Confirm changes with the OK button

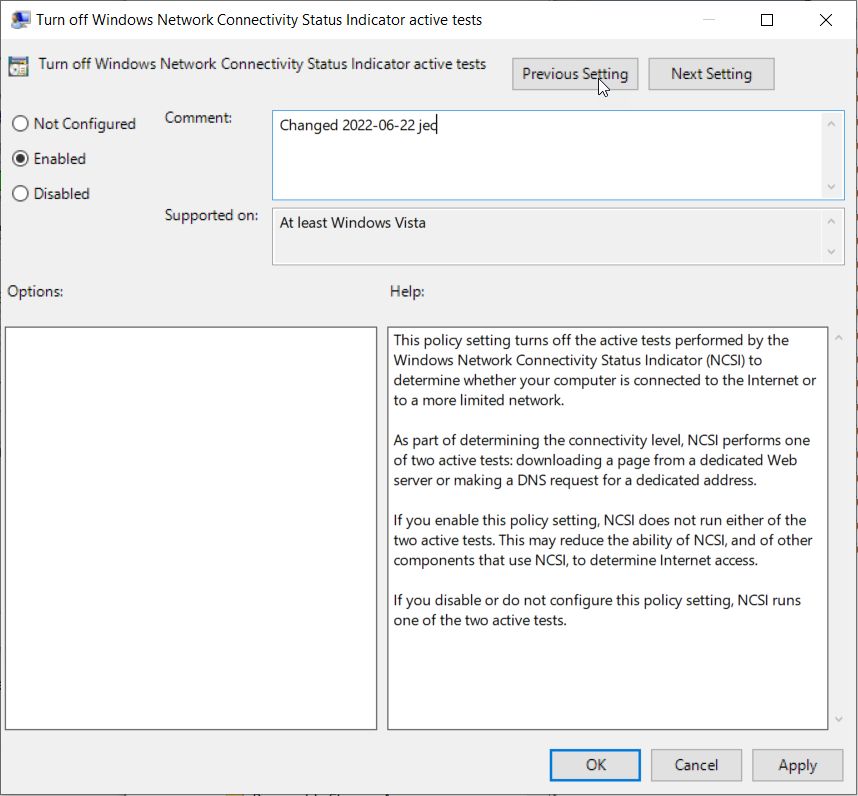pyautogui.click(x=596, y=765)
